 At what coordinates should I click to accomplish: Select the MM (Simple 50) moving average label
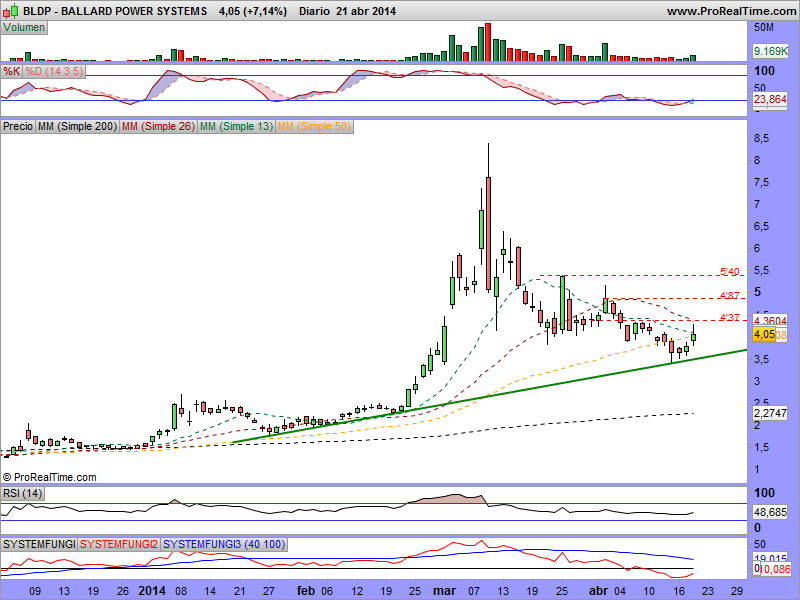point(314,126)
